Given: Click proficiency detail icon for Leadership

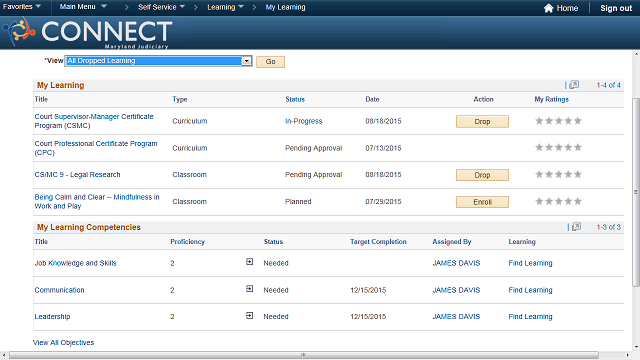Looking at the screenshot, I should [249, 316].
